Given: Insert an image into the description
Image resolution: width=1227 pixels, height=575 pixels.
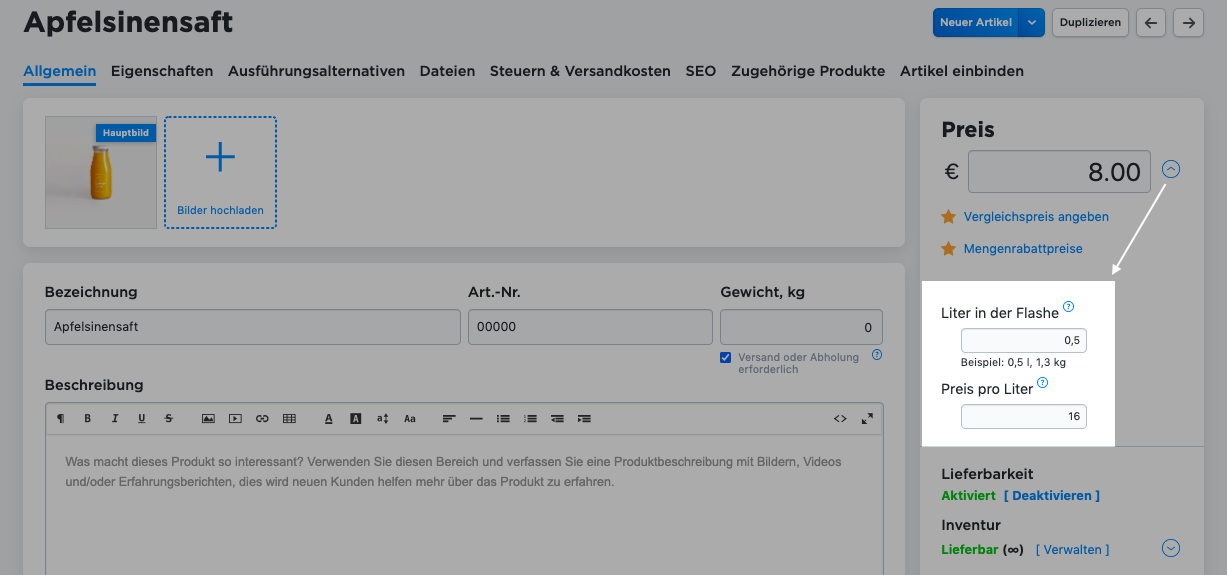Looking at the screenshot, I should point(208,419).
